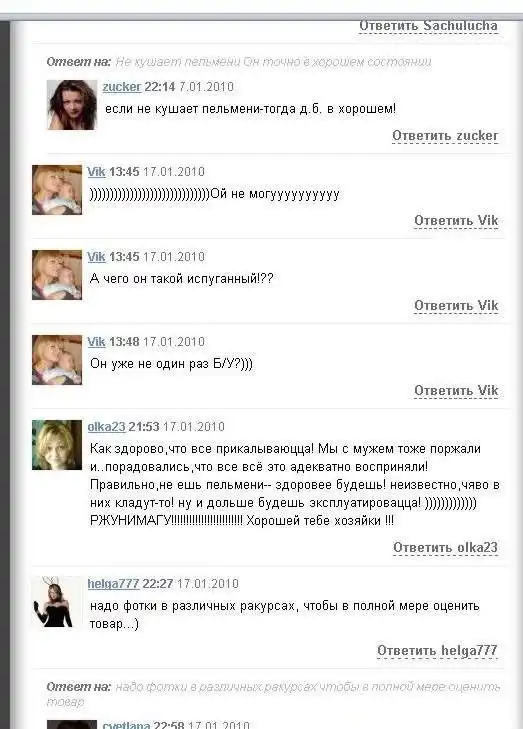Open zucker's avatar photo
Screen dimensions: 523x729
72,105
